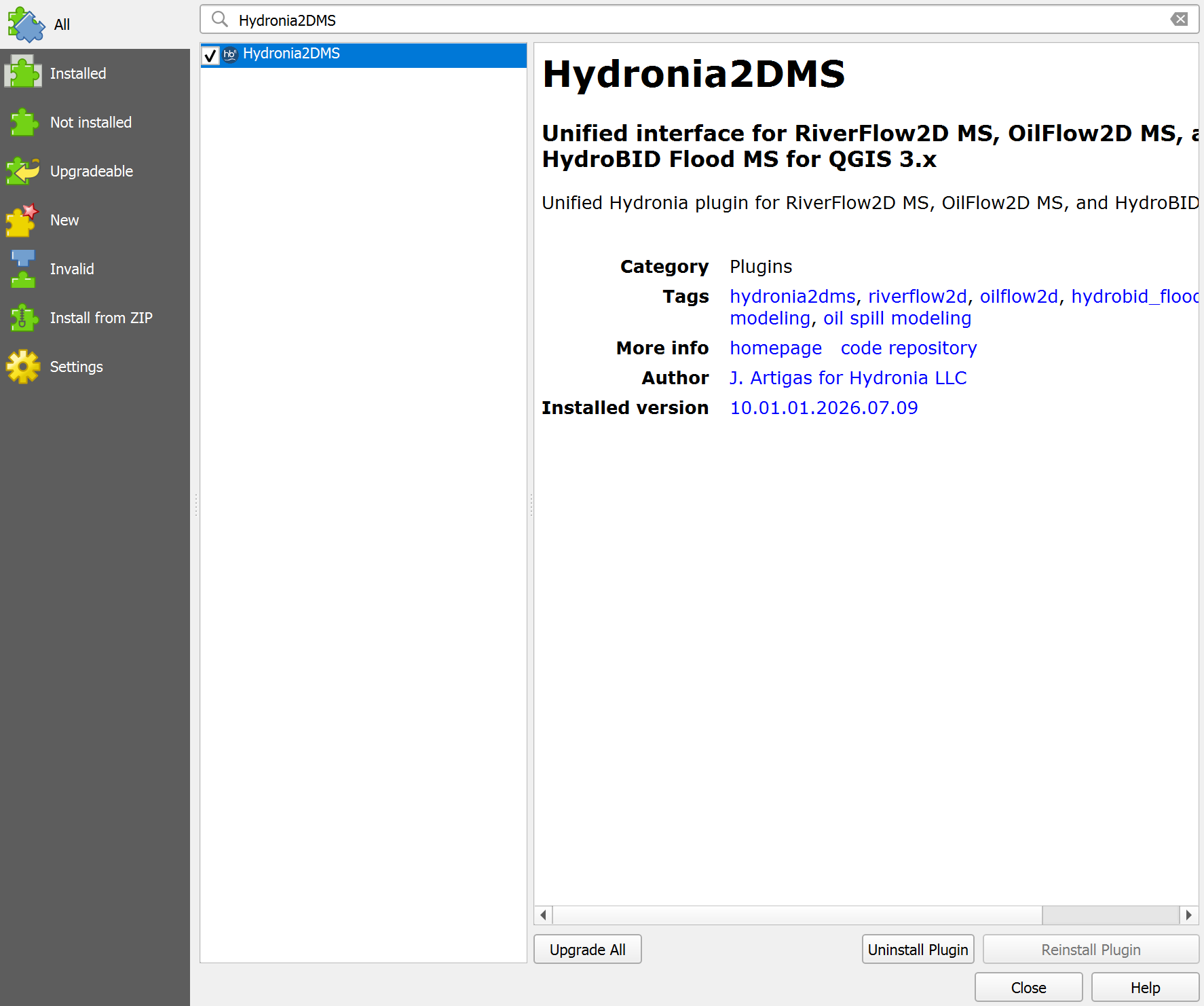
Task: Click the Upgradeable plugins arrow icon
Action: pyautogui.click(x=23, y=171)
